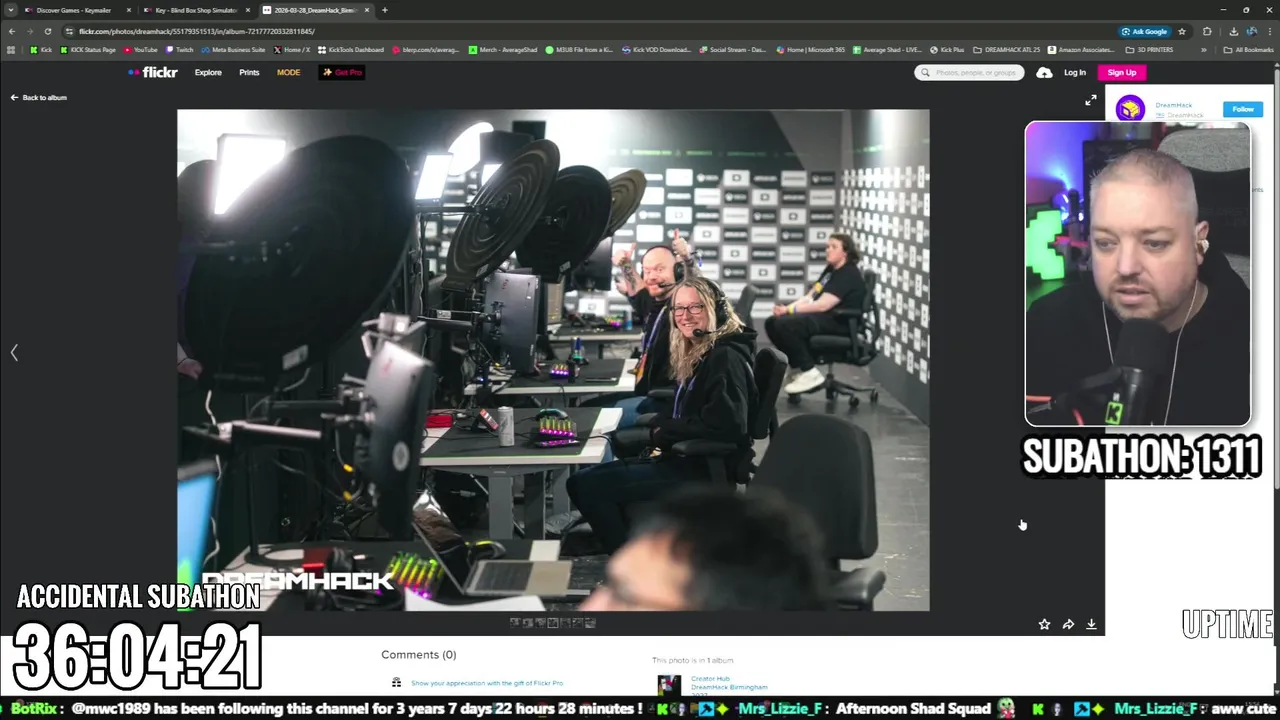Open the browser profile avatar
This screenshot has width=1280, height=720.
point(1252,31)
